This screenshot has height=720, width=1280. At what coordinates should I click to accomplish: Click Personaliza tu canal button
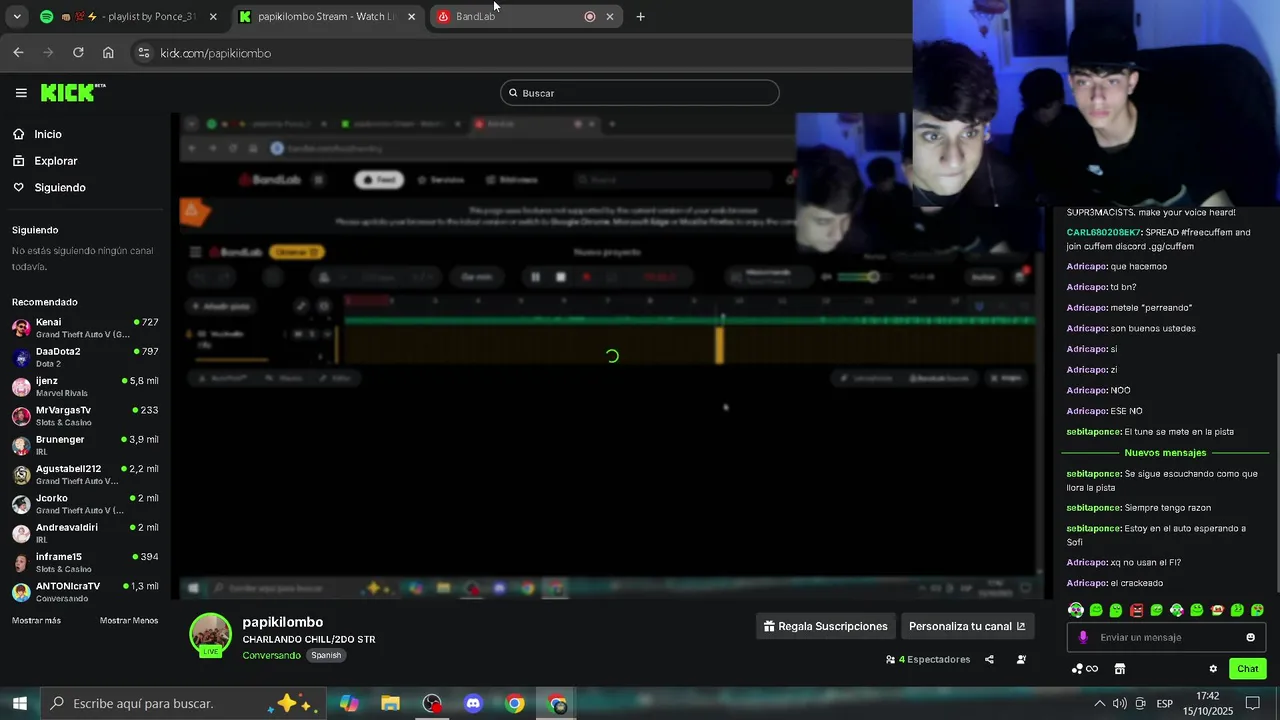(x=967, y=626)
